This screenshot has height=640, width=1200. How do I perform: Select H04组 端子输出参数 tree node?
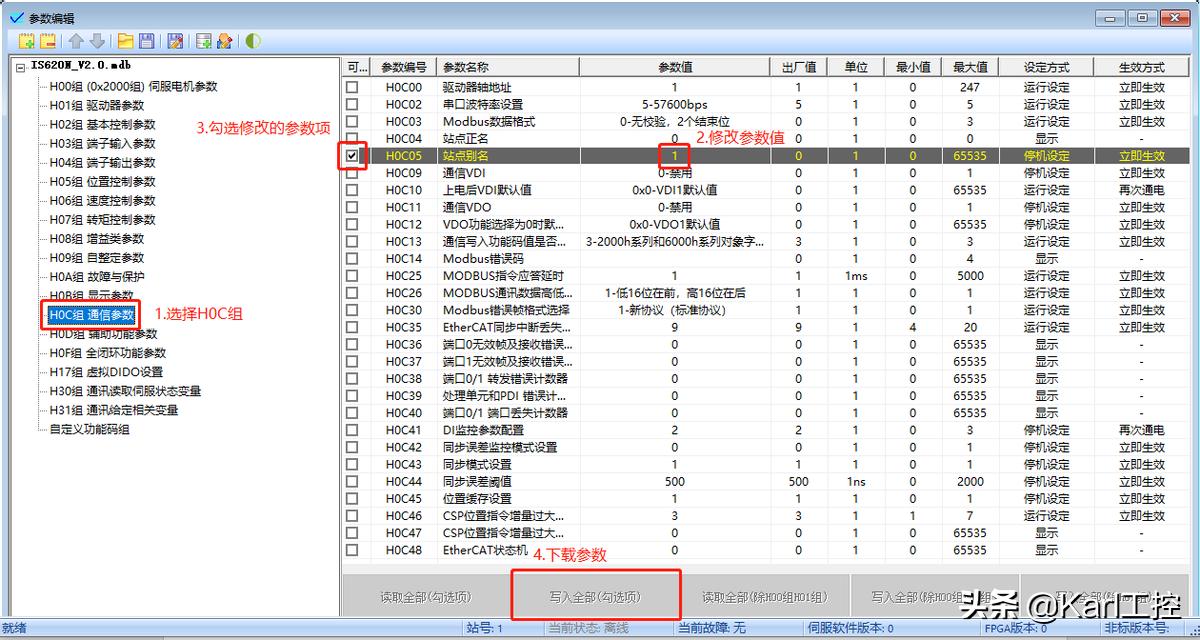[103, 162]
